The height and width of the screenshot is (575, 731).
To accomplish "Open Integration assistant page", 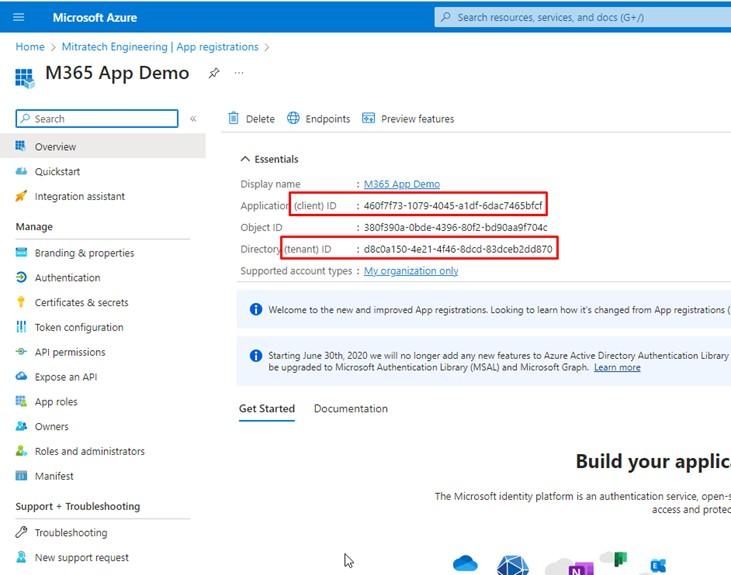I will click(x=80, y=196).
